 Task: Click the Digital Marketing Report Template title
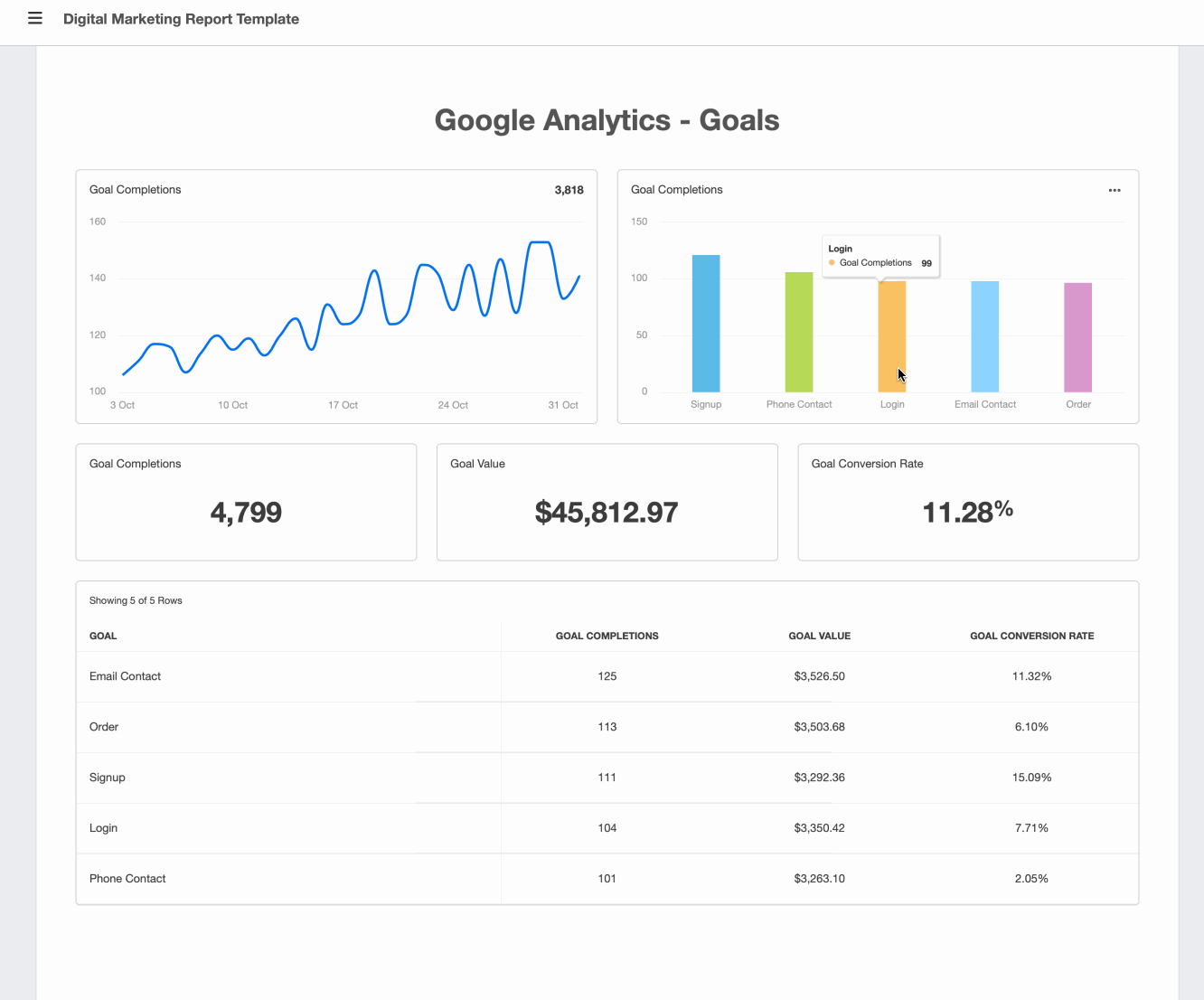(181, 18)
